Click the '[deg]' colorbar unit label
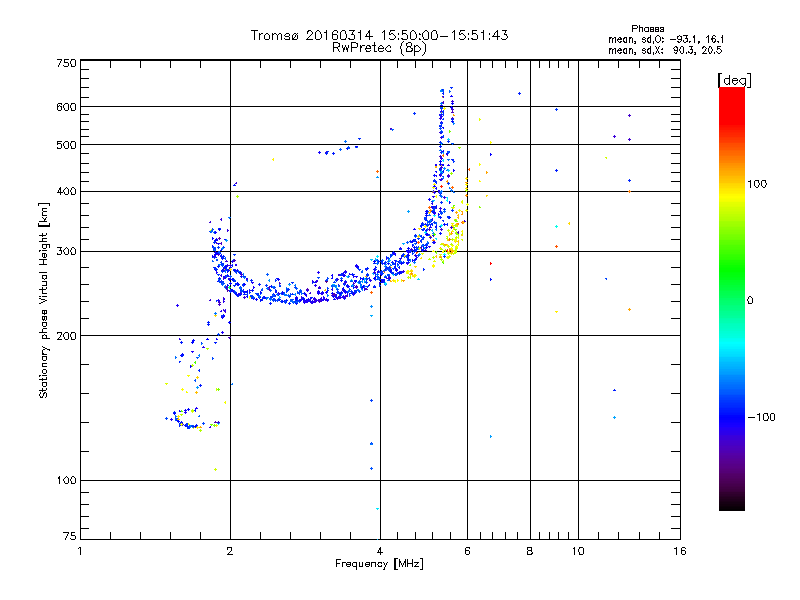 tap(734, 80)
